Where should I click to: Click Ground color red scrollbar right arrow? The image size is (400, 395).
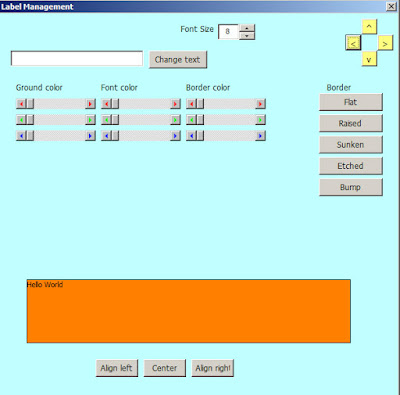[90, 104]
